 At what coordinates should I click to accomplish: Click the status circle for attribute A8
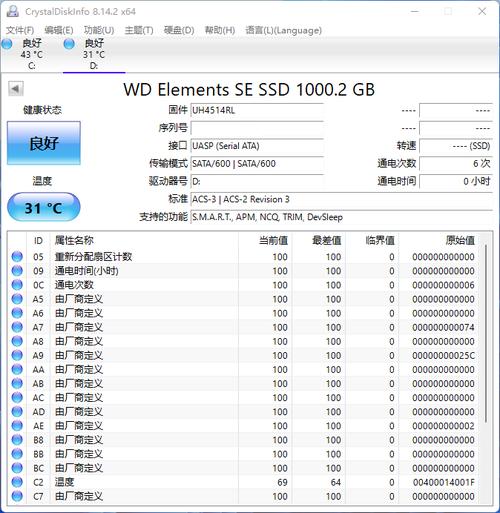click(x=17, y=341)
